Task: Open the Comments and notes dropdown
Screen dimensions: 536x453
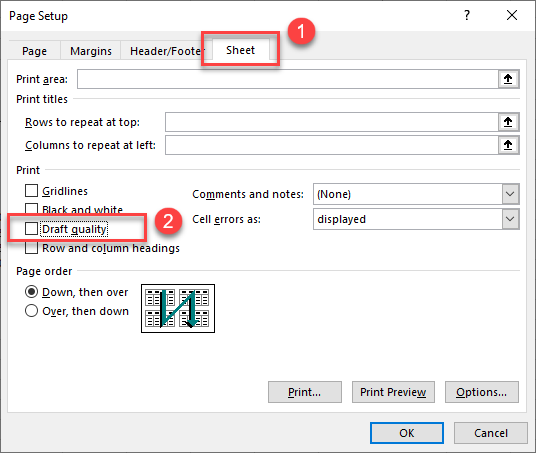Action: [x=510, y=194]
